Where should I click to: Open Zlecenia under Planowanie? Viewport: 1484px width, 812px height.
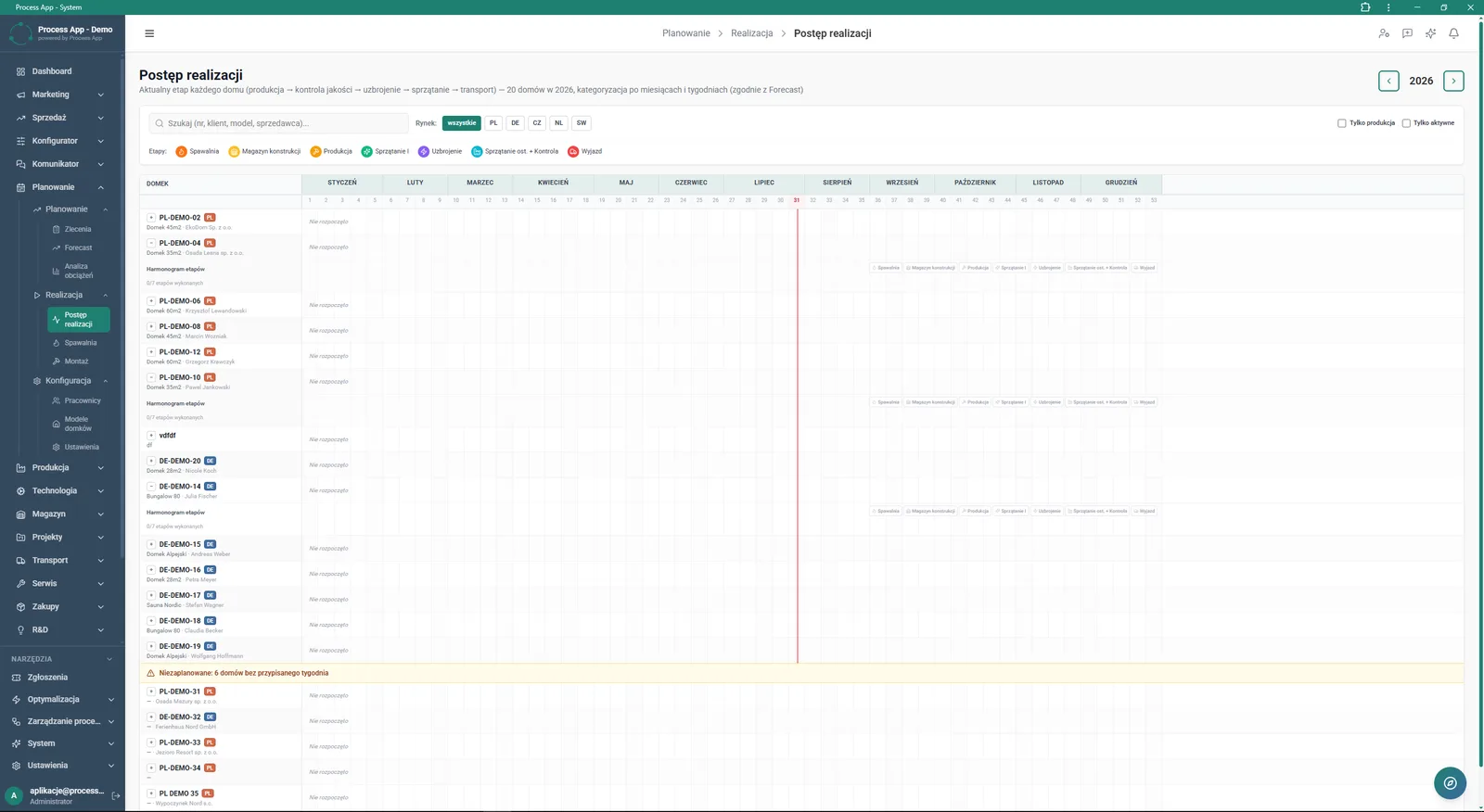78,229
